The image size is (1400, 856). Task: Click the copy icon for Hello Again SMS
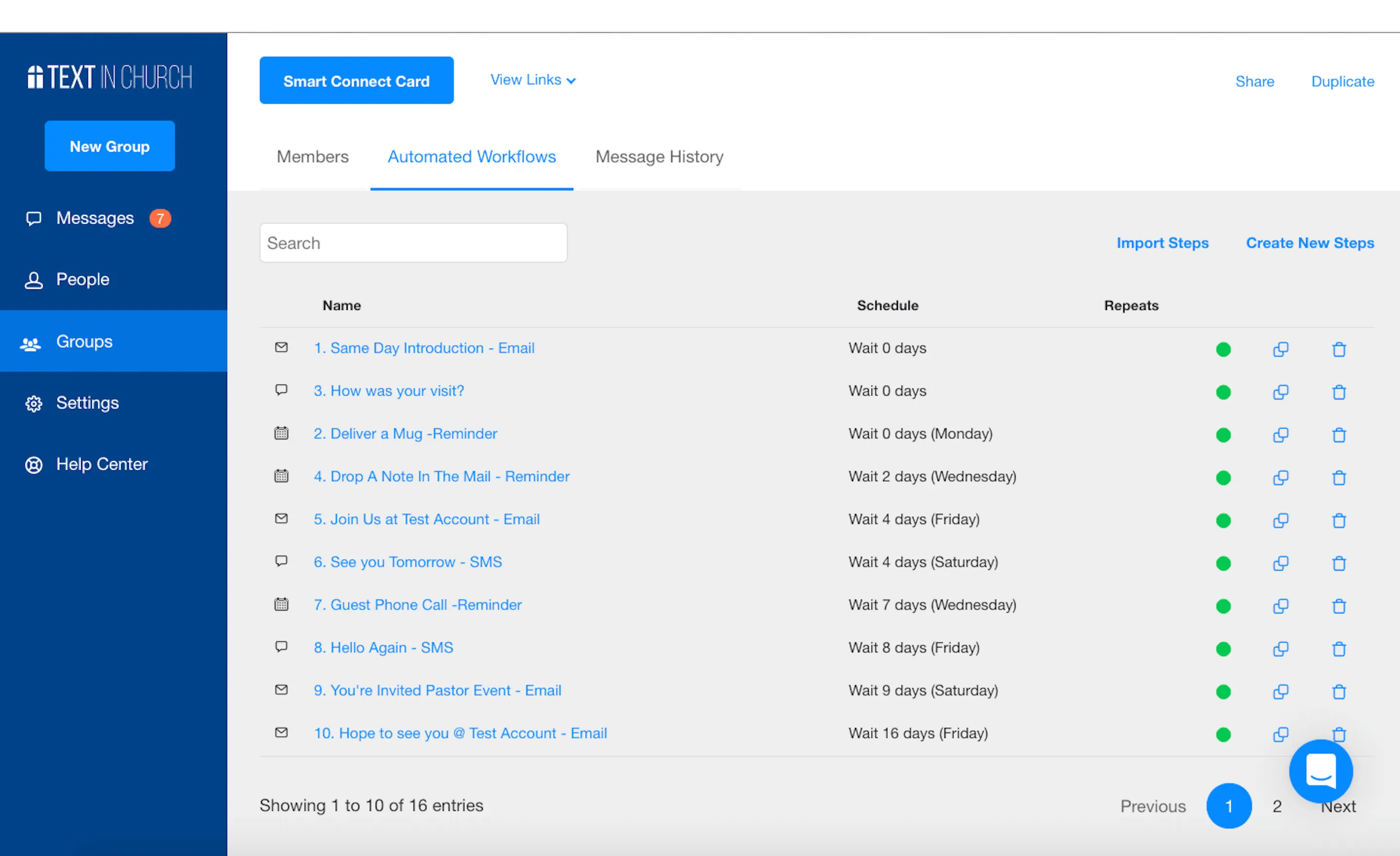1280,648
